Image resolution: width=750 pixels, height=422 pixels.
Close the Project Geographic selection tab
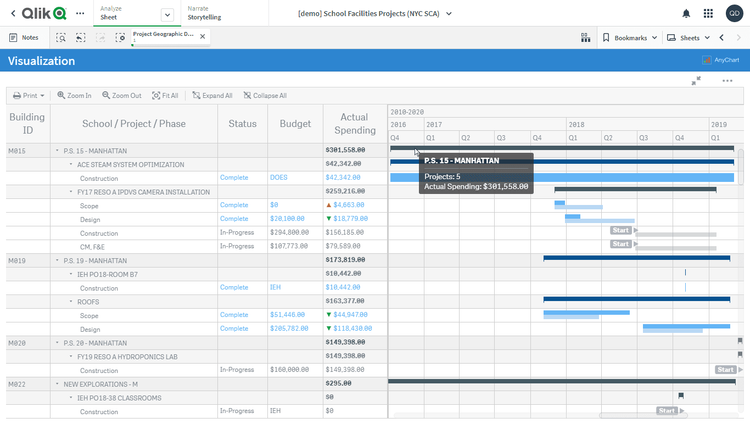(203, 36)
